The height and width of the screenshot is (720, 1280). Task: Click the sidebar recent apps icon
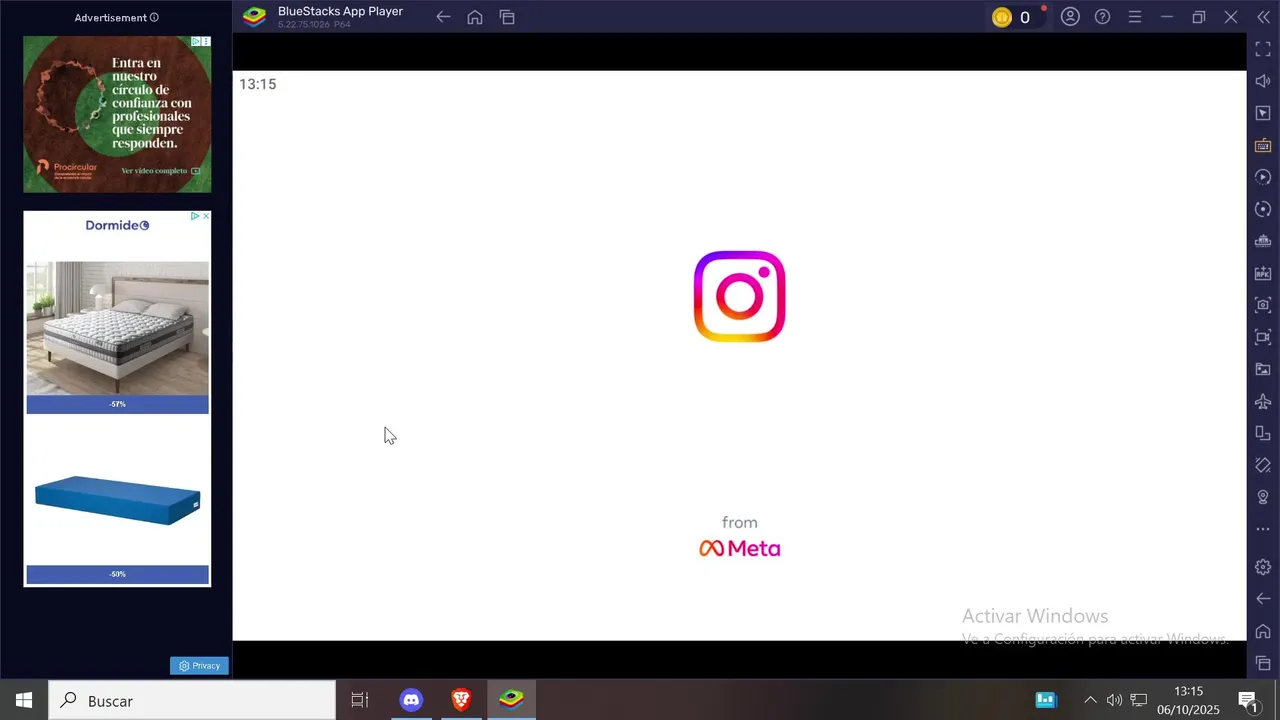[1263, 663]
